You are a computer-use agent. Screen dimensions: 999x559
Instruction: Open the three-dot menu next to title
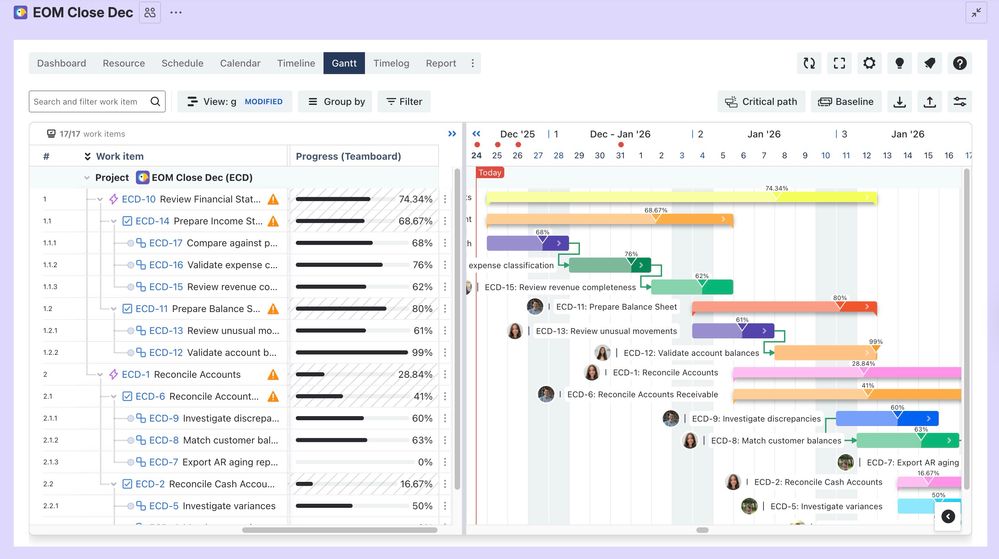click(x=176, y=12)
